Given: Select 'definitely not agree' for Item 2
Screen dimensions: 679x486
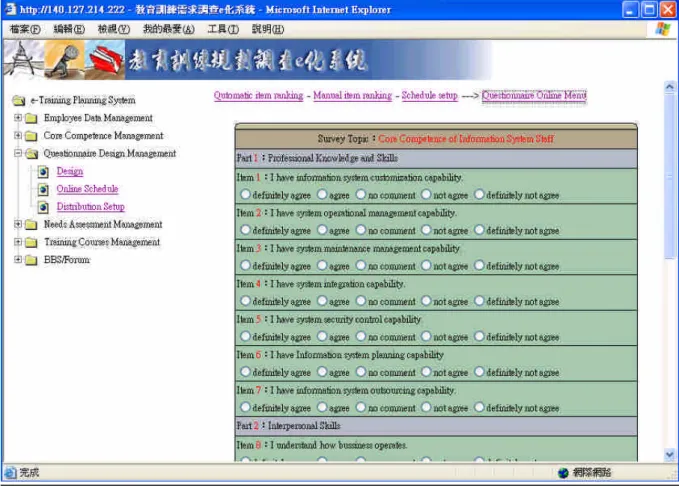Looking at the screenshot, I should coord(479,230).
